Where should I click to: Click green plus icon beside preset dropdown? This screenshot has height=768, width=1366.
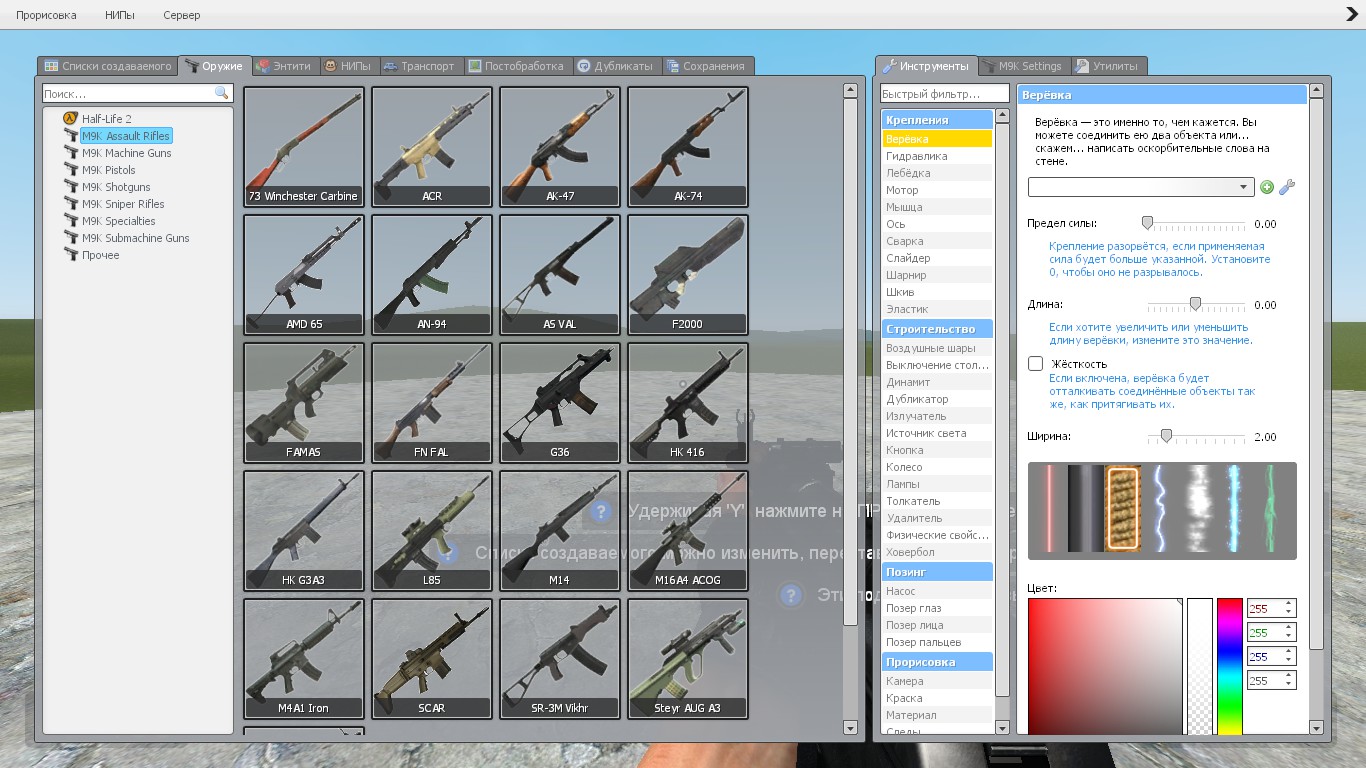[x=1267, y=187]
